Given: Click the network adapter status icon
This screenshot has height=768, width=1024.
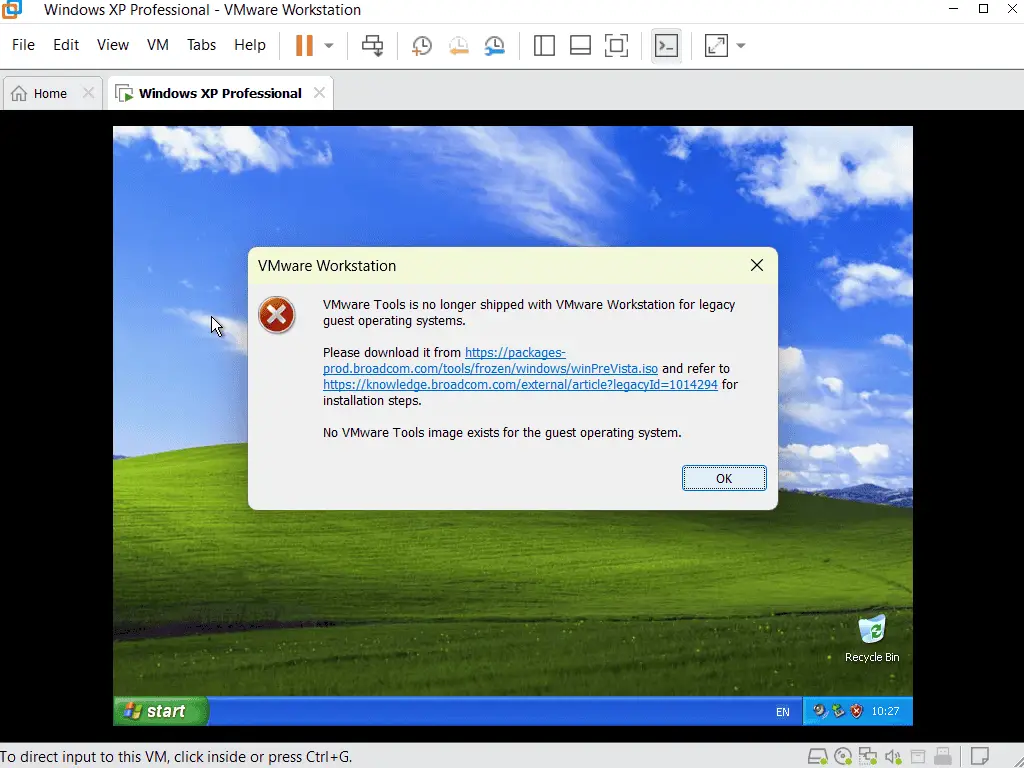Looking at the screenshot, I should (867, 756).
